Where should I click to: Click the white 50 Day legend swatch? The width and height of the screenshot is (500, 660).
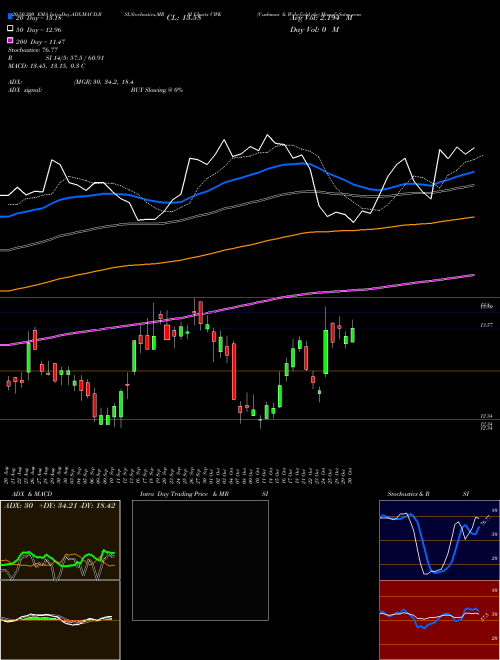(10, 29)
